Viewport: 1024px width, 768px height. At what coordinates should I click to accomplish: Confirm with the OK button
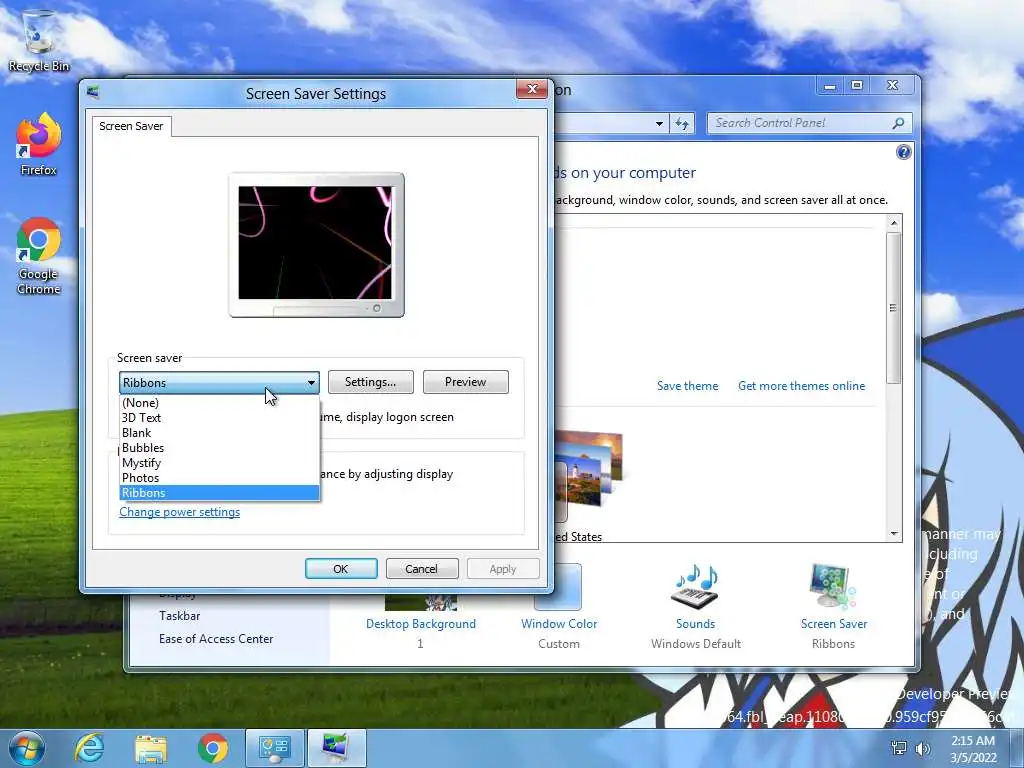point(341,569)
